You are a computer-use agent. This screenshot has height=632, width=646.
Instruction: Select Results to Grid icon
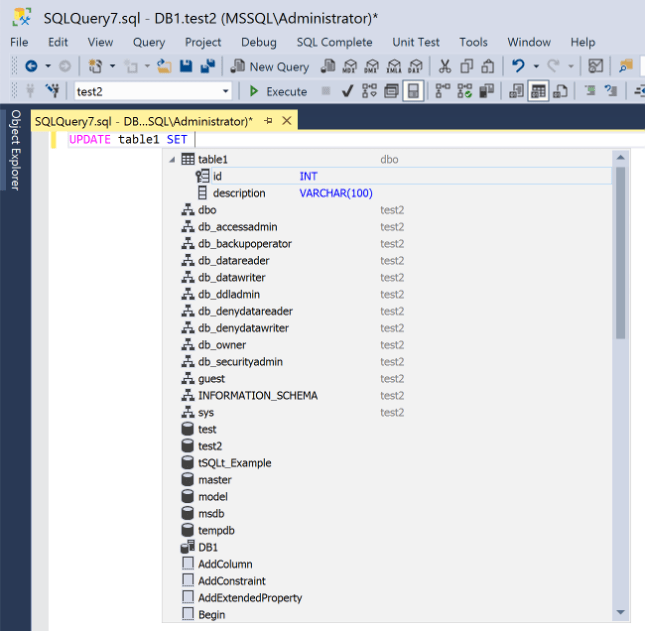point(538,91)
